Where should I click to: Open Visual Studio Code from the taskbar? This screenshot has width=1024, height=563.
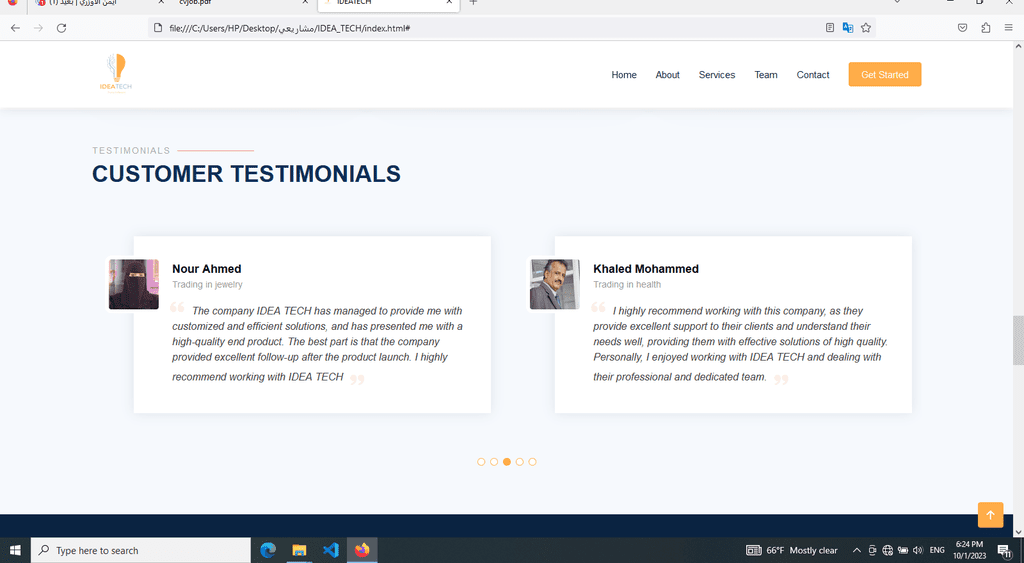click(x=330, y=551)
